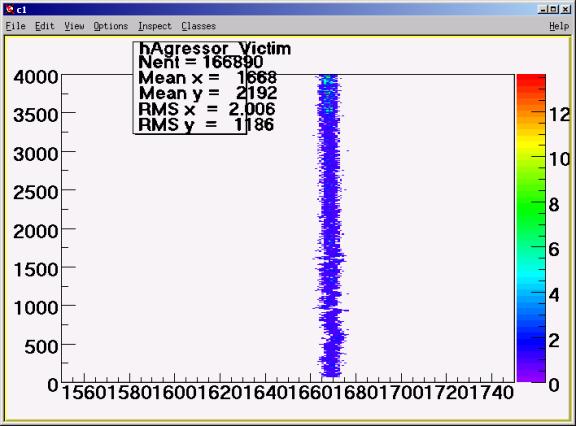Minimize the c1 canvas window

tap(543, 10)
